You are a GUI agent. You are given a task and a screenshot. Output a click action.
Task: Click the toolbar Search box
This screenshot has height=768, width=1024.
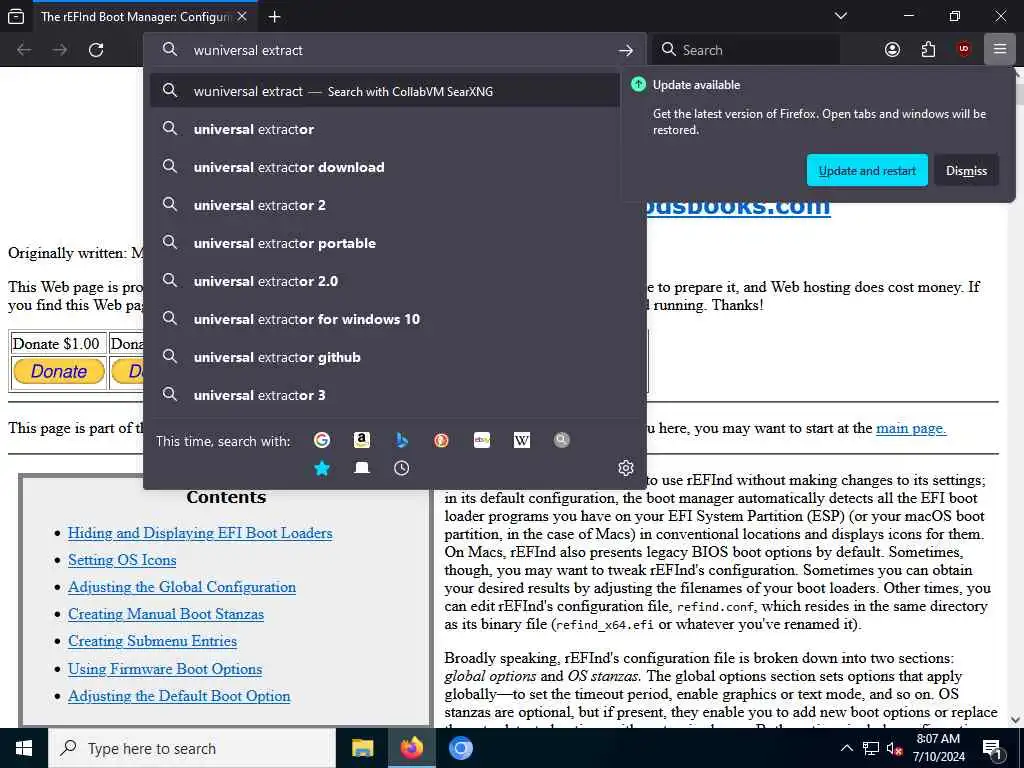click(x=746, y=50)
